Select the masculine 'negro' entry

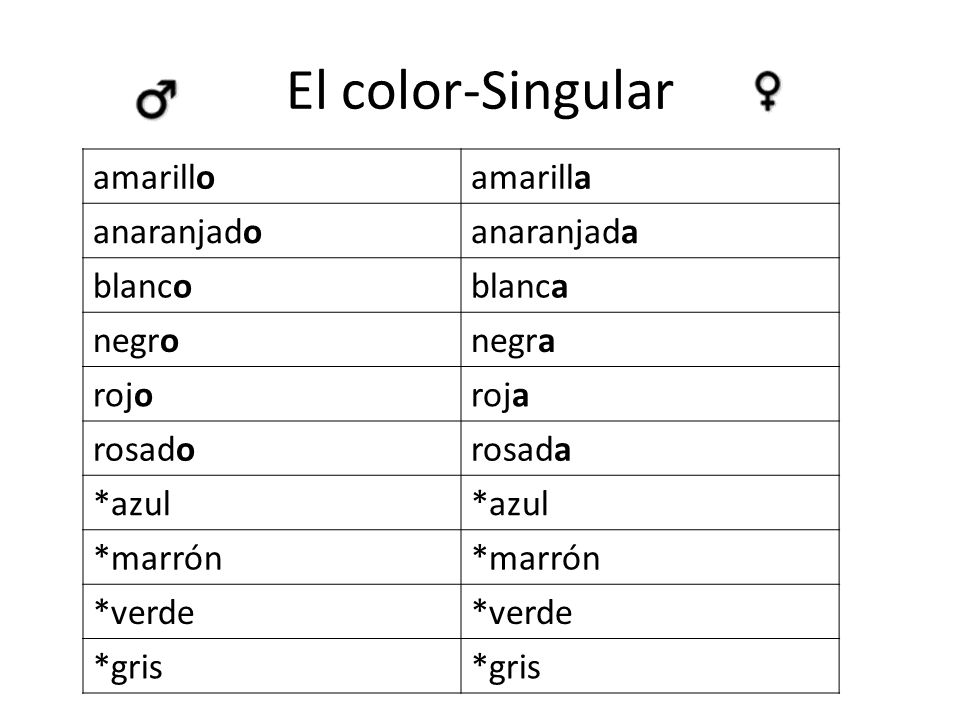(x=272, y=340)
